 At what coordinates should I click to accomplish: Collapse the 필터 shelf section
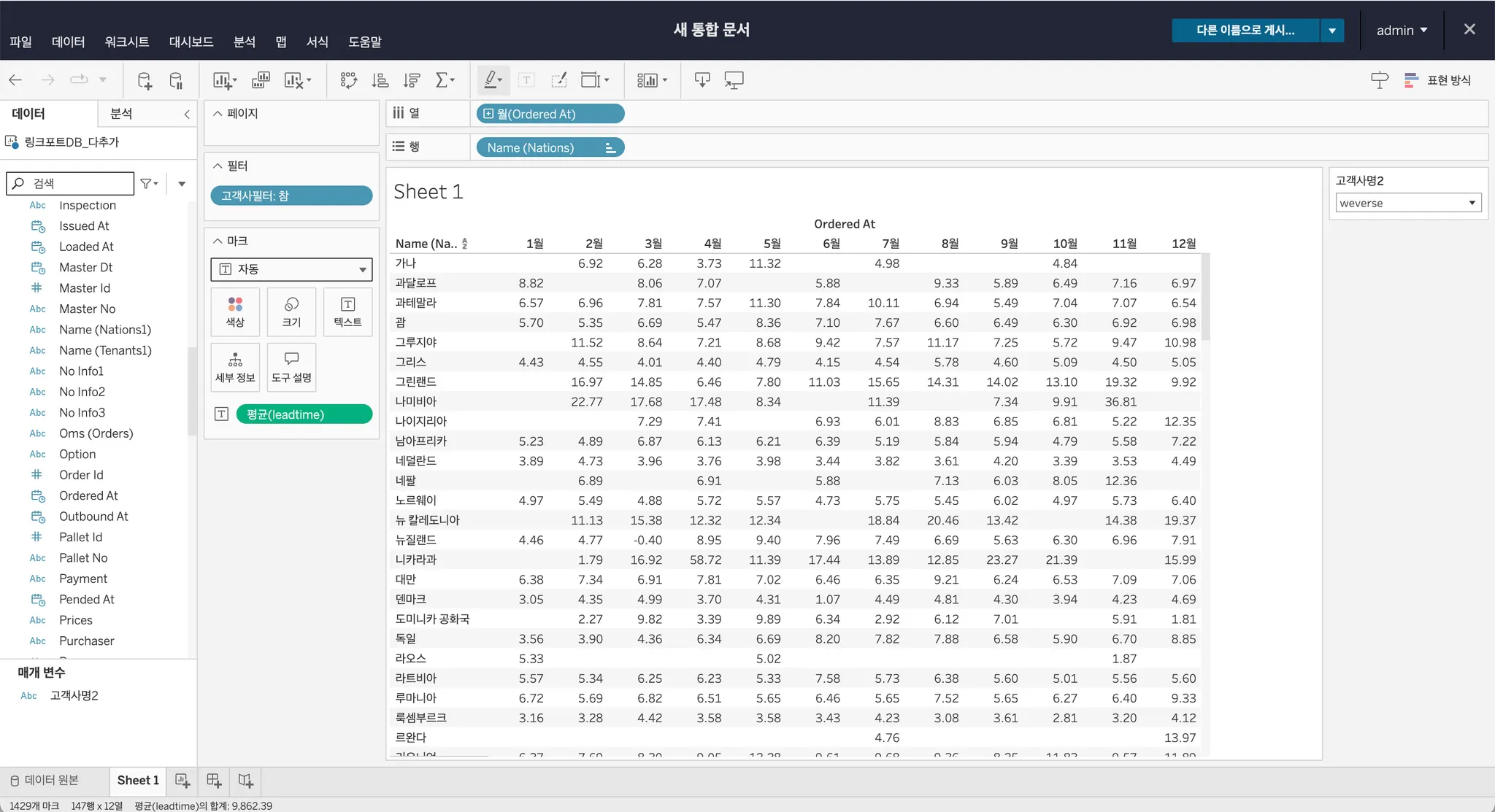coord(218,166)
